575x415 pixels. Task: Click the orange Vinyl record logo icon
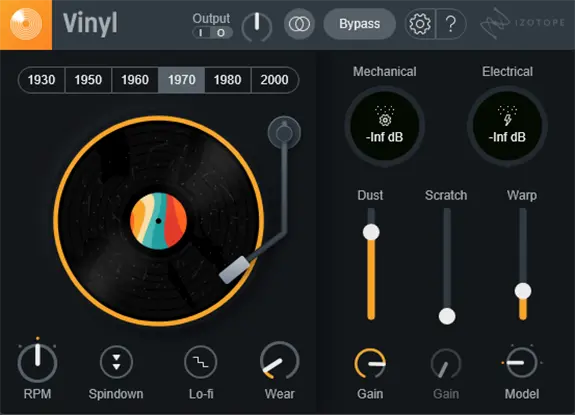point(26,24)
